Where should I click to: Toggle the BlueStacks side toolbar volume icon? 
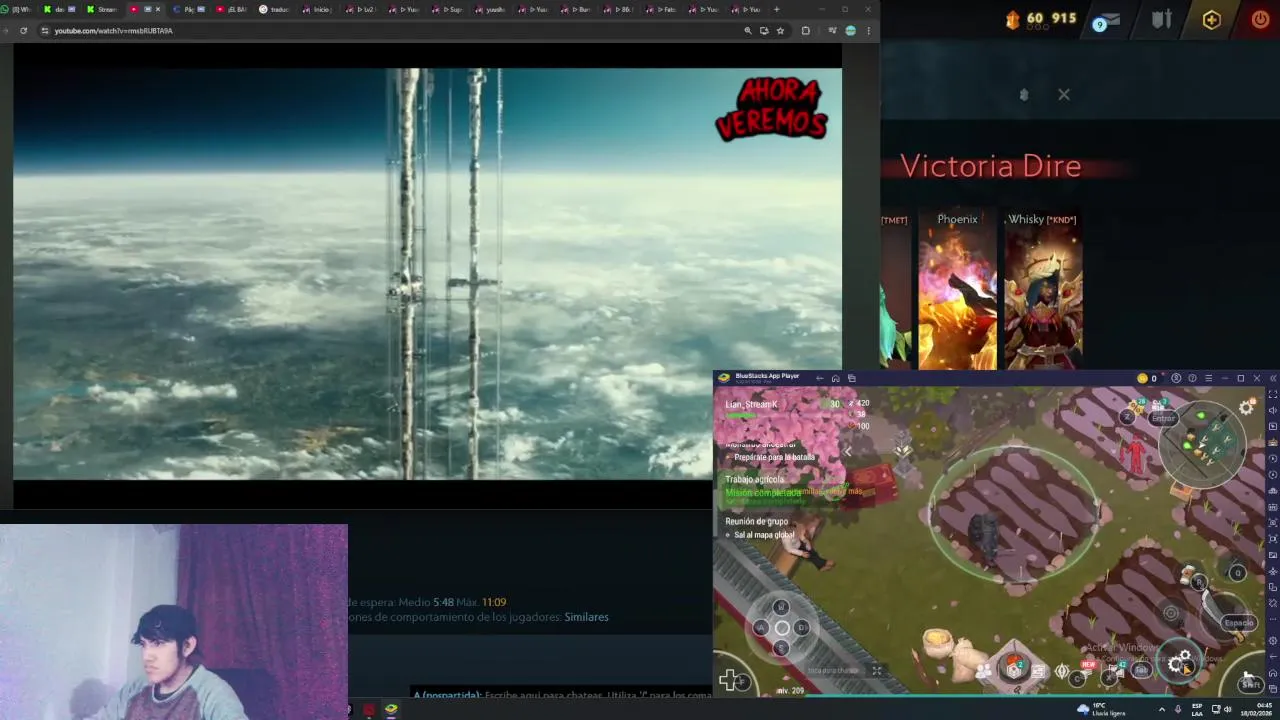(x=1272, y=411)
